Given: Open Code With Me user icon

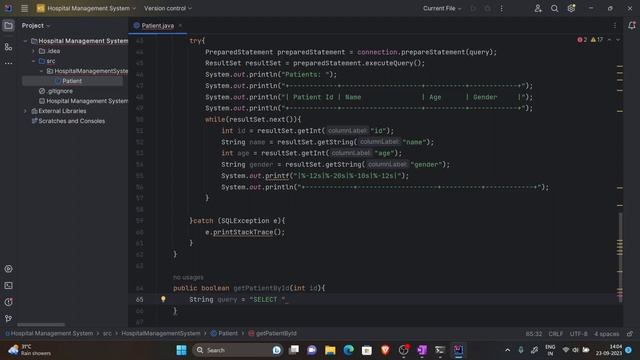Looking at the screenshot, I should tap(538, 8).
